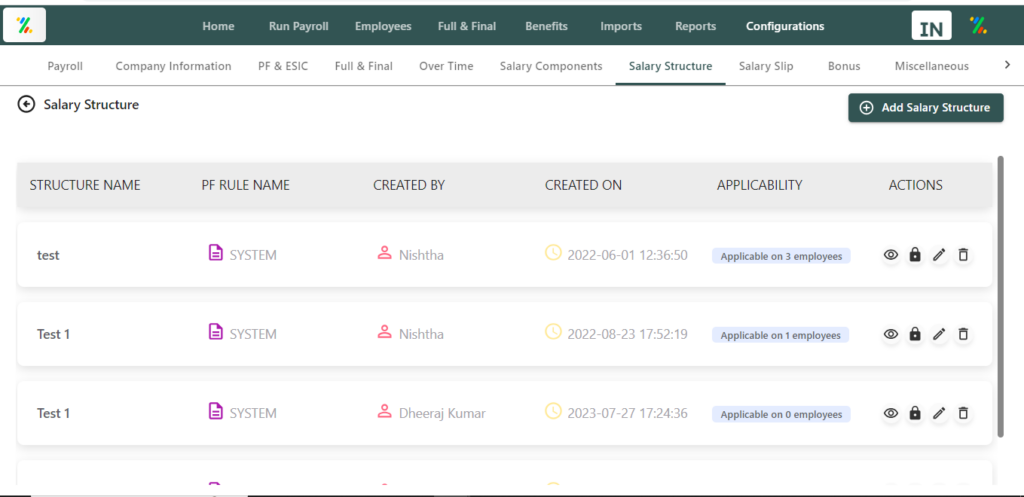Click the profile logo beside IN badge
This screenshot has width=1024, height=497.
(978, 26)
